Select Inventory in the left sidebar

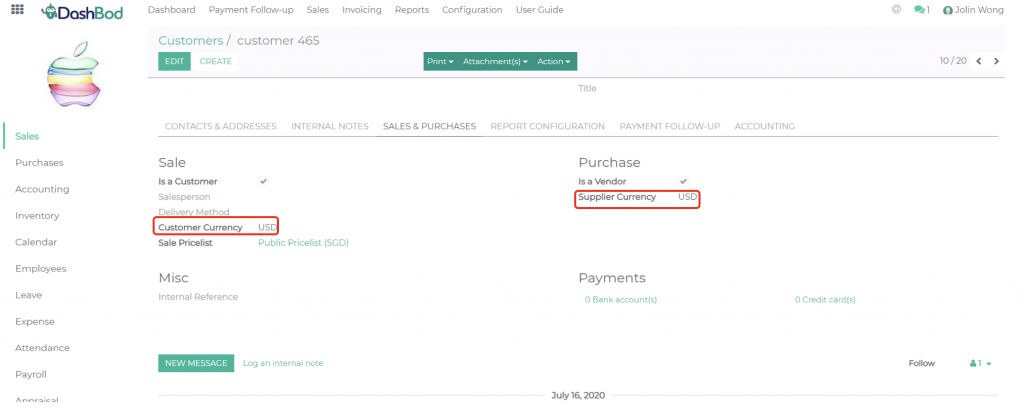click(x=37, y=215)
